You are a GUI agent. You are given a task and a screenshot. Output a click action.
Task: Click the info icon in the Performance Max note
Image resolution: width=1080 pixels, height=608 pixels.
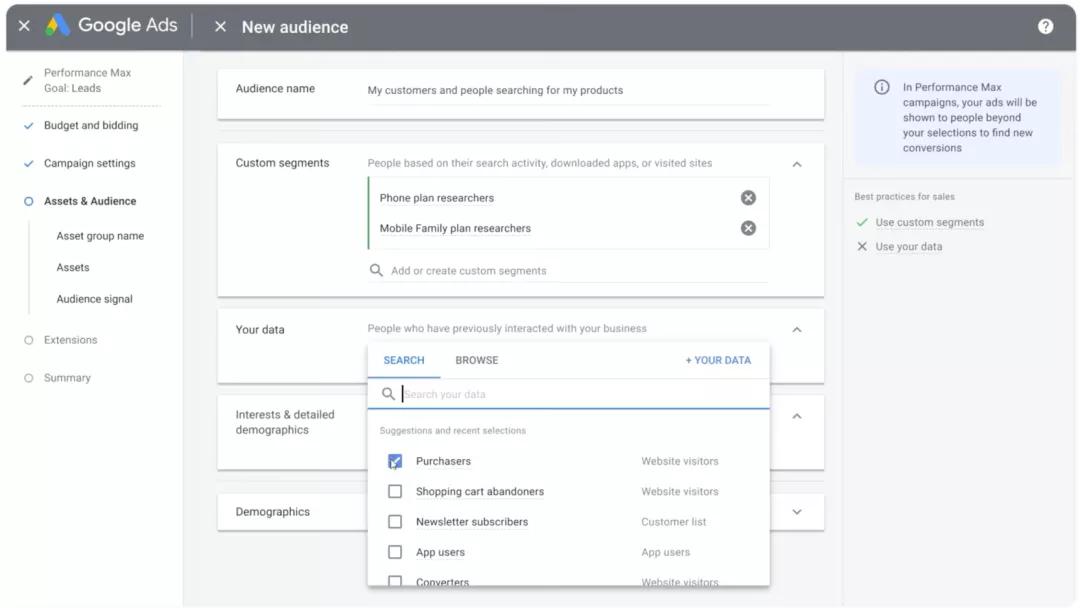882,87
